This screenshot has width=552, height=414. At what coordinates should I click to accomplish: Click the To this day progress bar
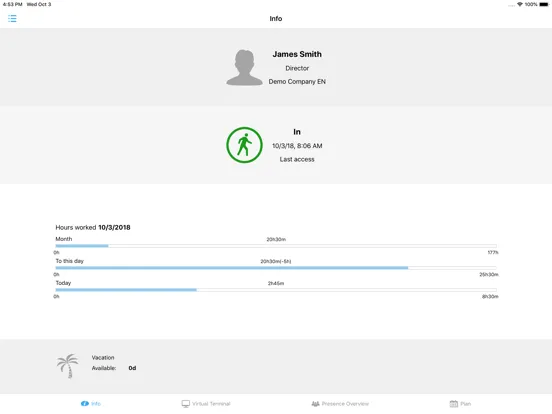click(276, 268)
